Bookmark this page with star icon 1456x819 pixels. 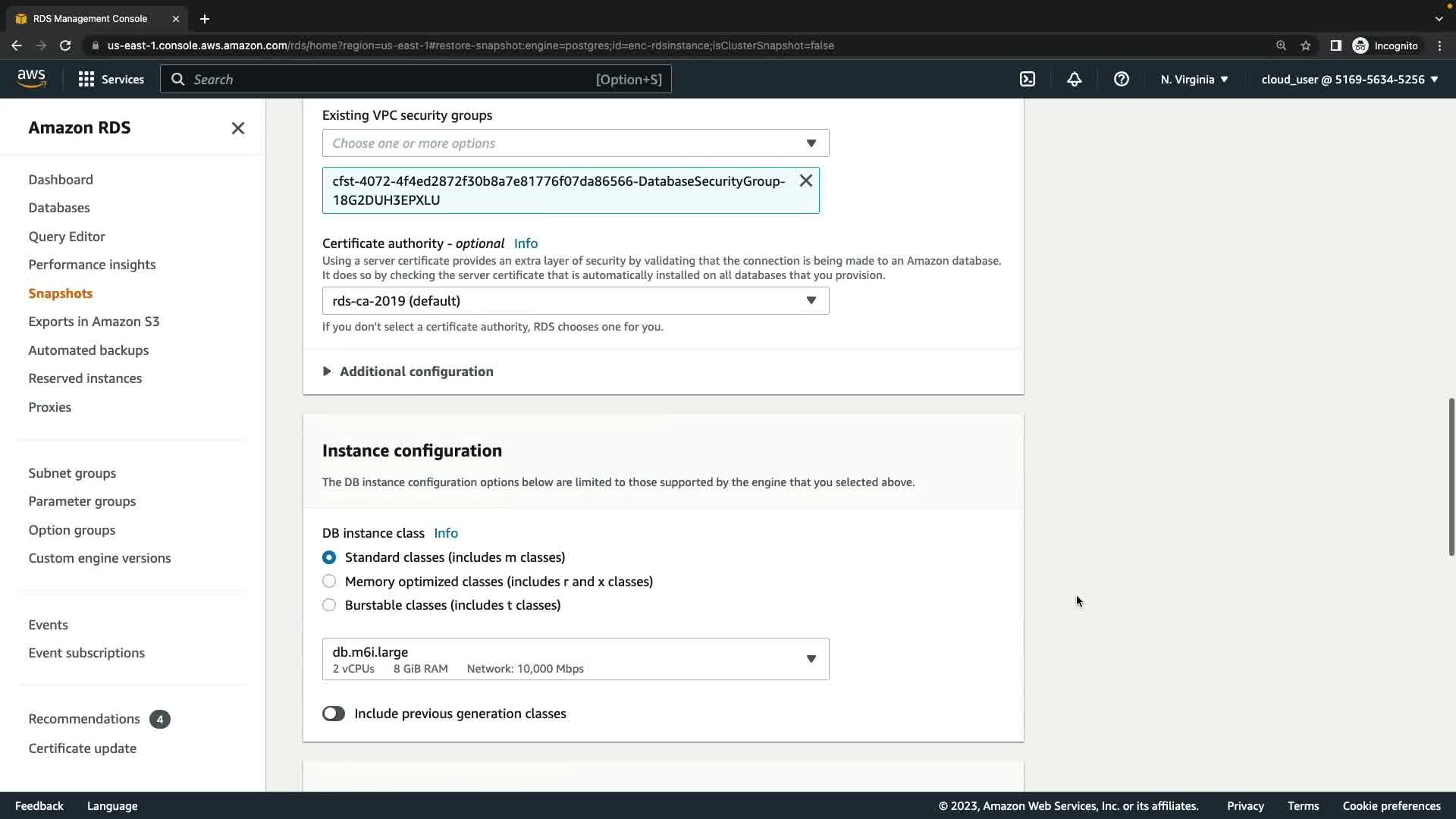(1305, 45)
